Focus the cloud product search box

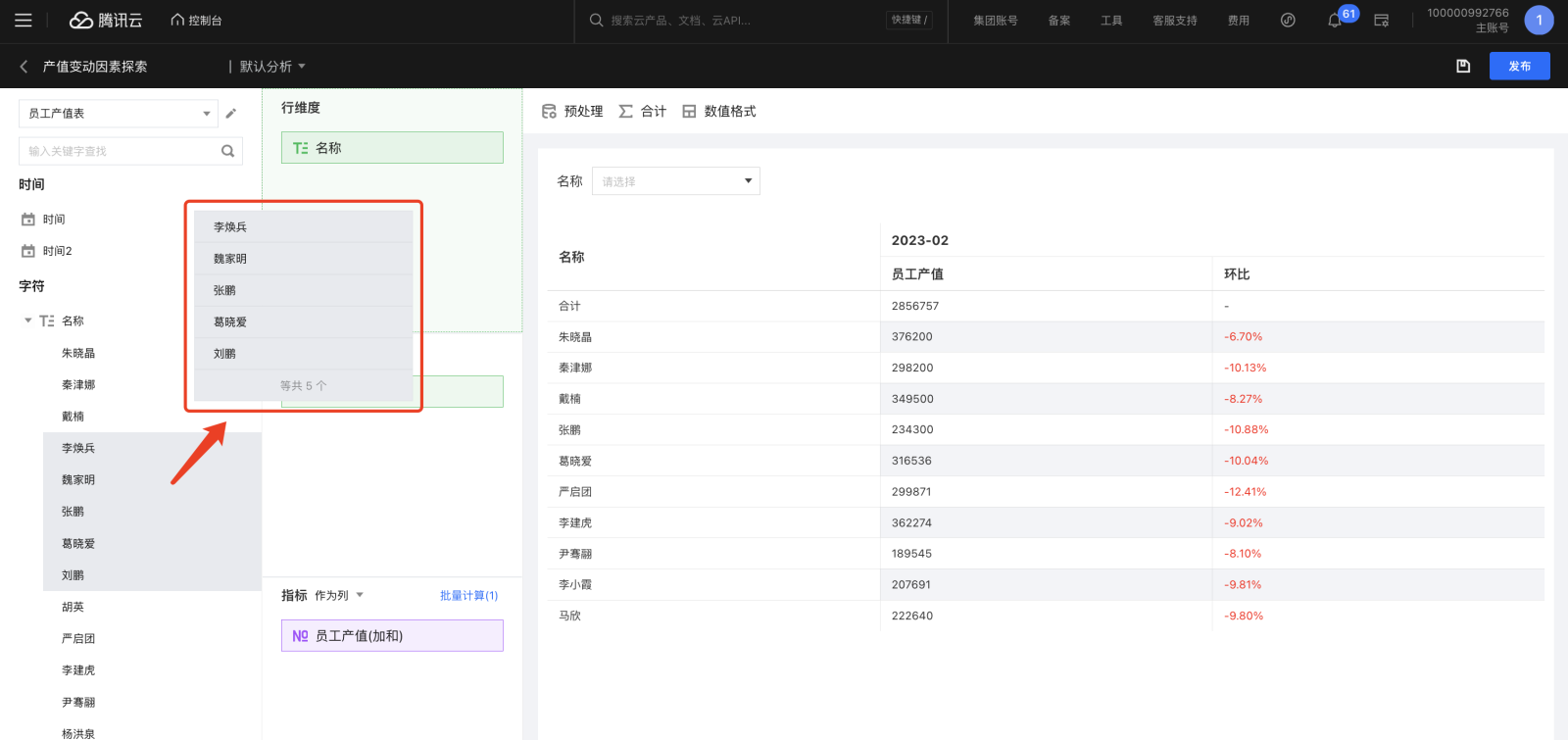(735, 21)
